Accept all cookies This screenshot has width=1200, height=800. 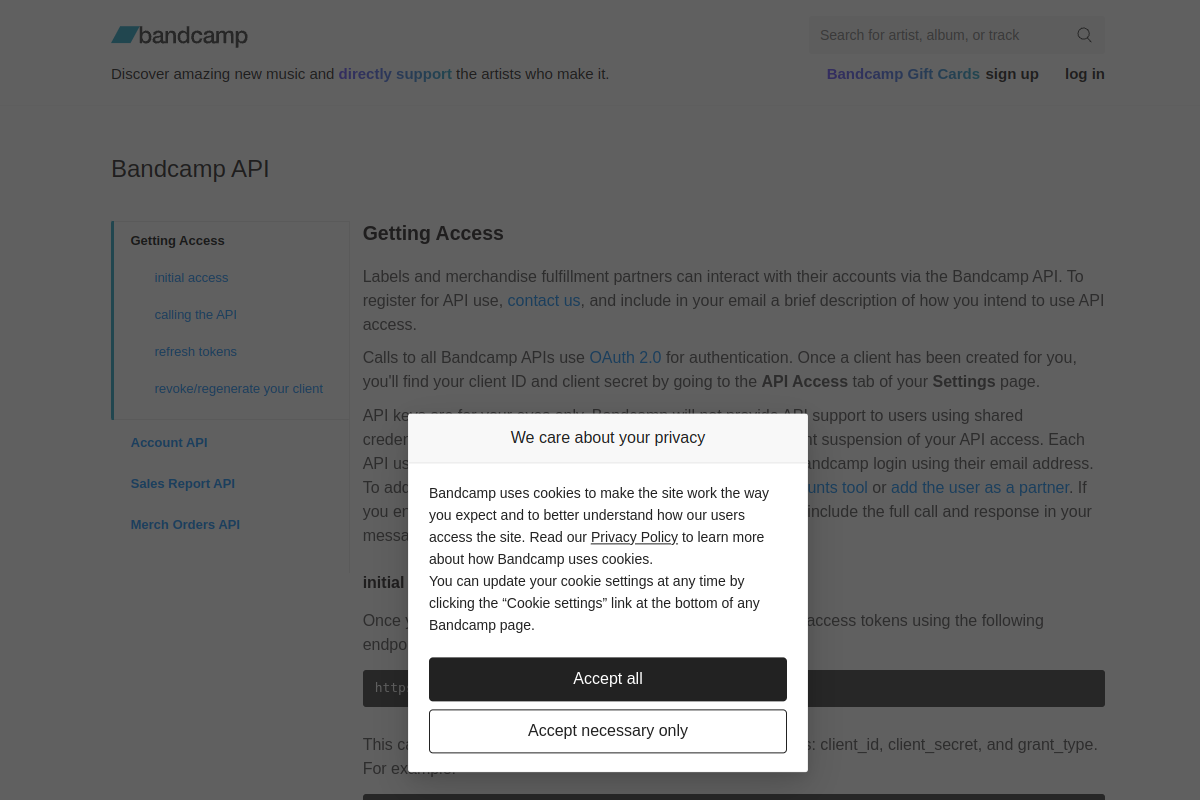point(608,679)
